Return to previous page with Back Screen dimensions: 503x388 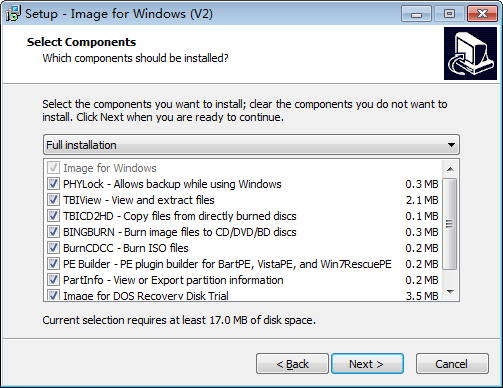tap(292, 364)
